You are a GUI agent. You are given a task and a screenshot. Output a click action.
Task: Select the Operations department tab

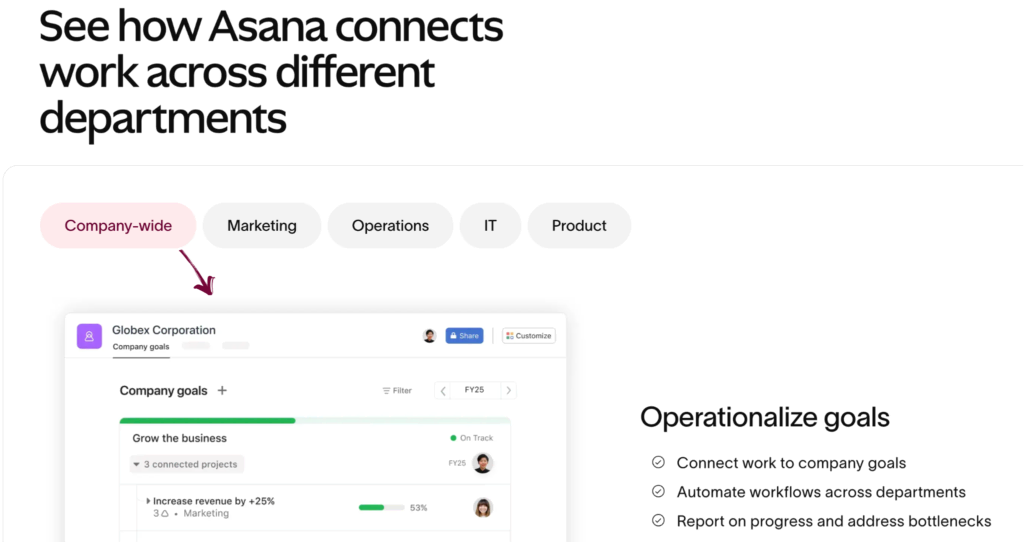click(x=390, y=226)
